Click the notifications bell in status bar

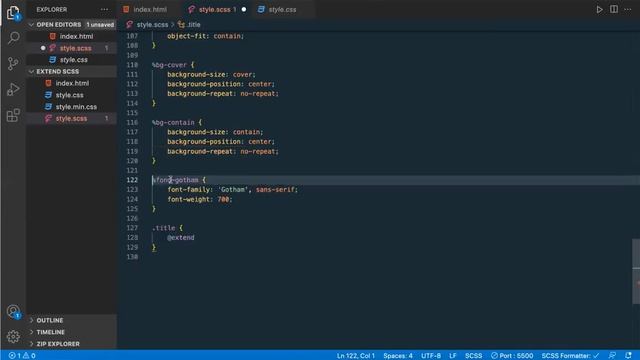tap(628, 356)
